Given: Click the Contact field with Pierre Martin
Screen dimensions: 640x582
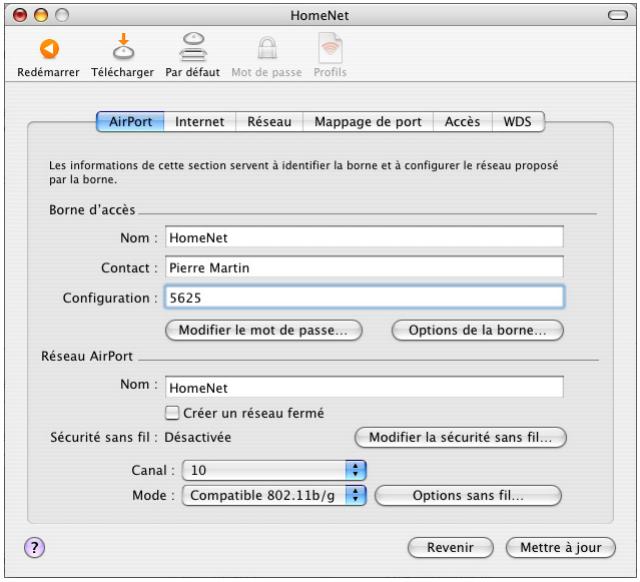Looking at the screenshot, I should point(364,267).
